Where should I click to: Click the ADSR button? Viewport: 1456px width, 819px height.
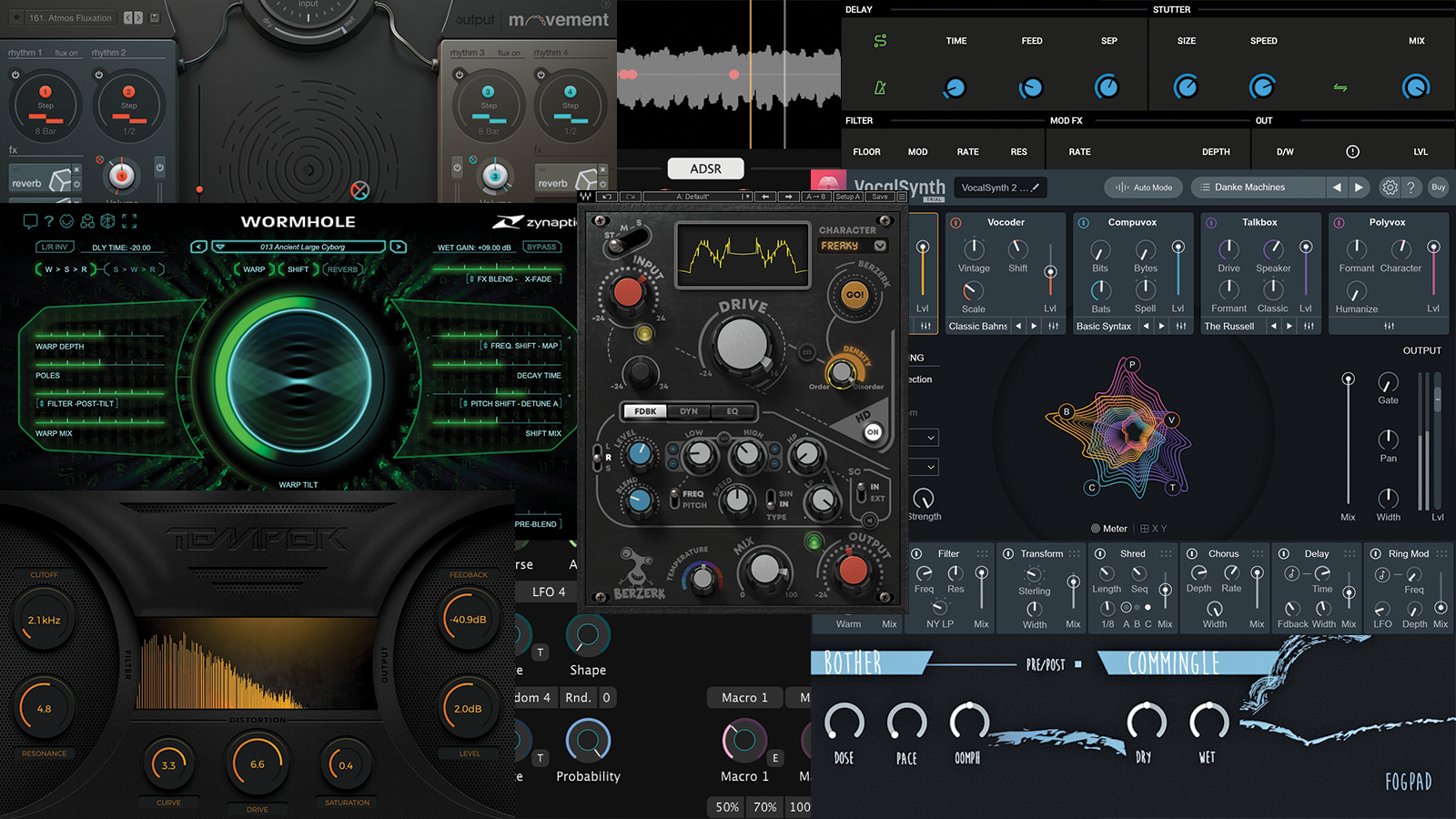click(705, 168)
